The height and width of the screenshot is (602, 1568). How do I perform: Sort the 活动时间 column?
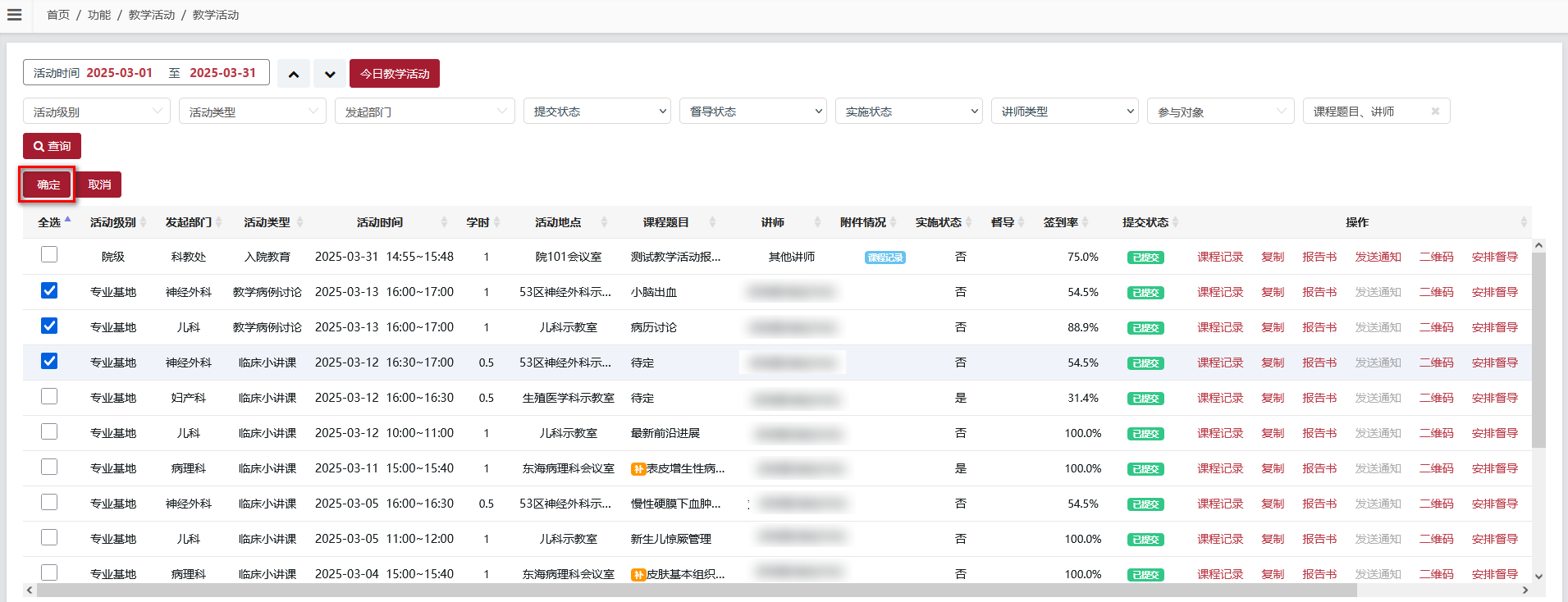[x=444, y=222]
